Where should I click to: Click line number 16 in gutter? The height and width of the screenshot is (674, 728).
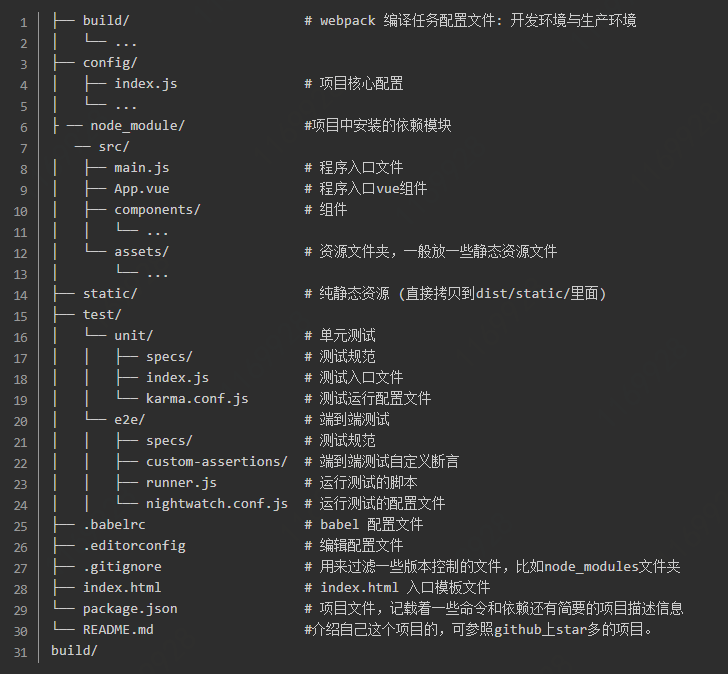point(20,337)
